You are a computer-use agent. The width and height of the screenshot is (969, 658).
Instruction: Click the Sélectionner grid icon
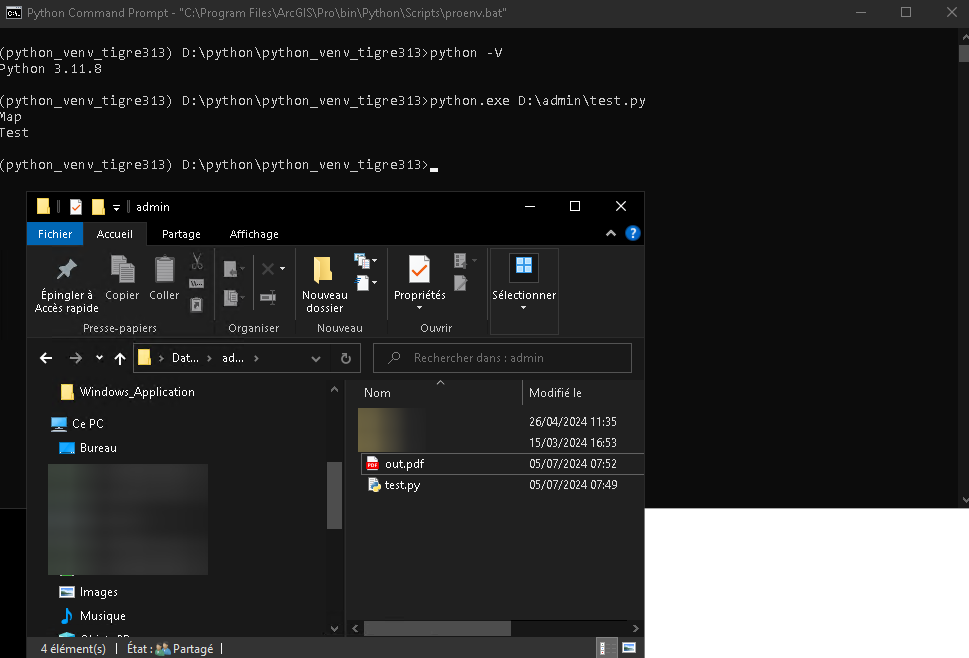pyautogui.click(x=524, y=267)
